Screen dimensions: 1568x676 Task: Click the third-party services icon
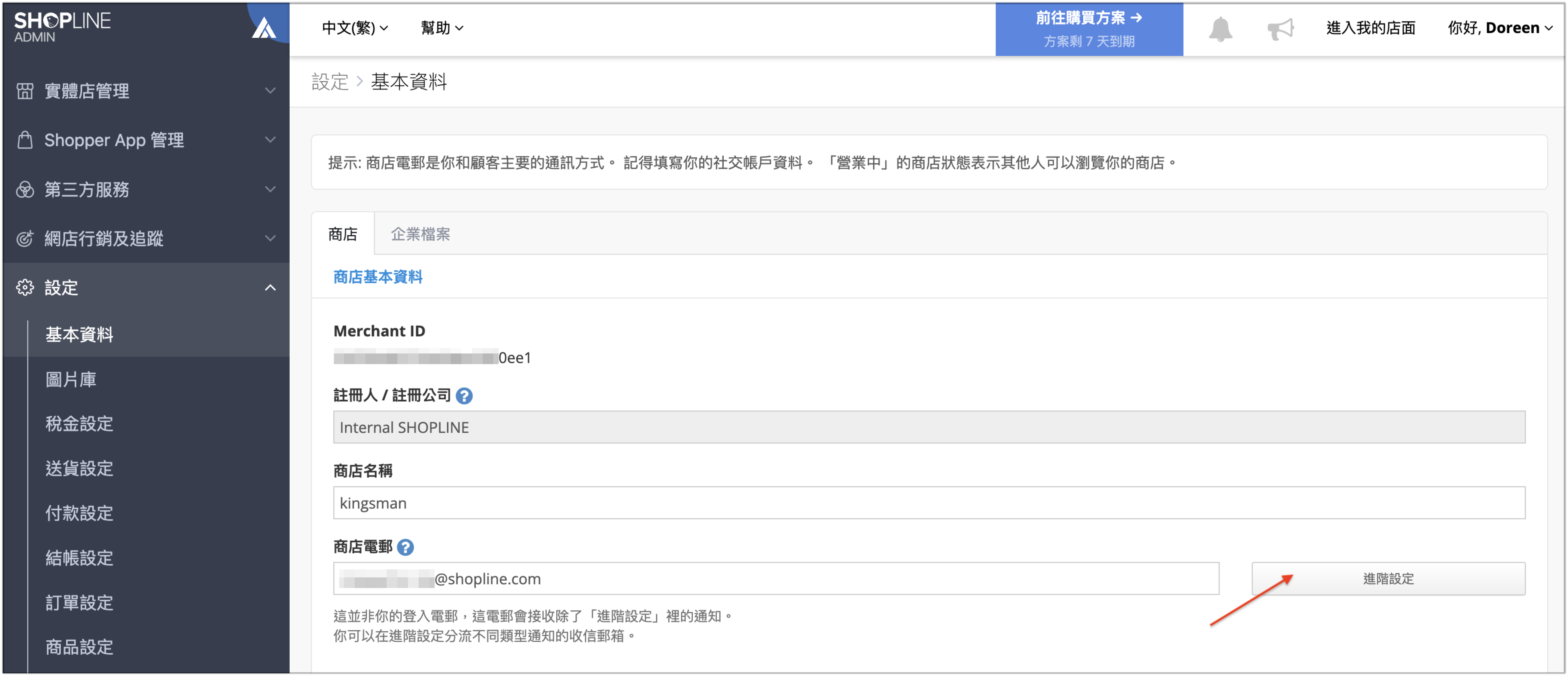[x=25, y=189]
